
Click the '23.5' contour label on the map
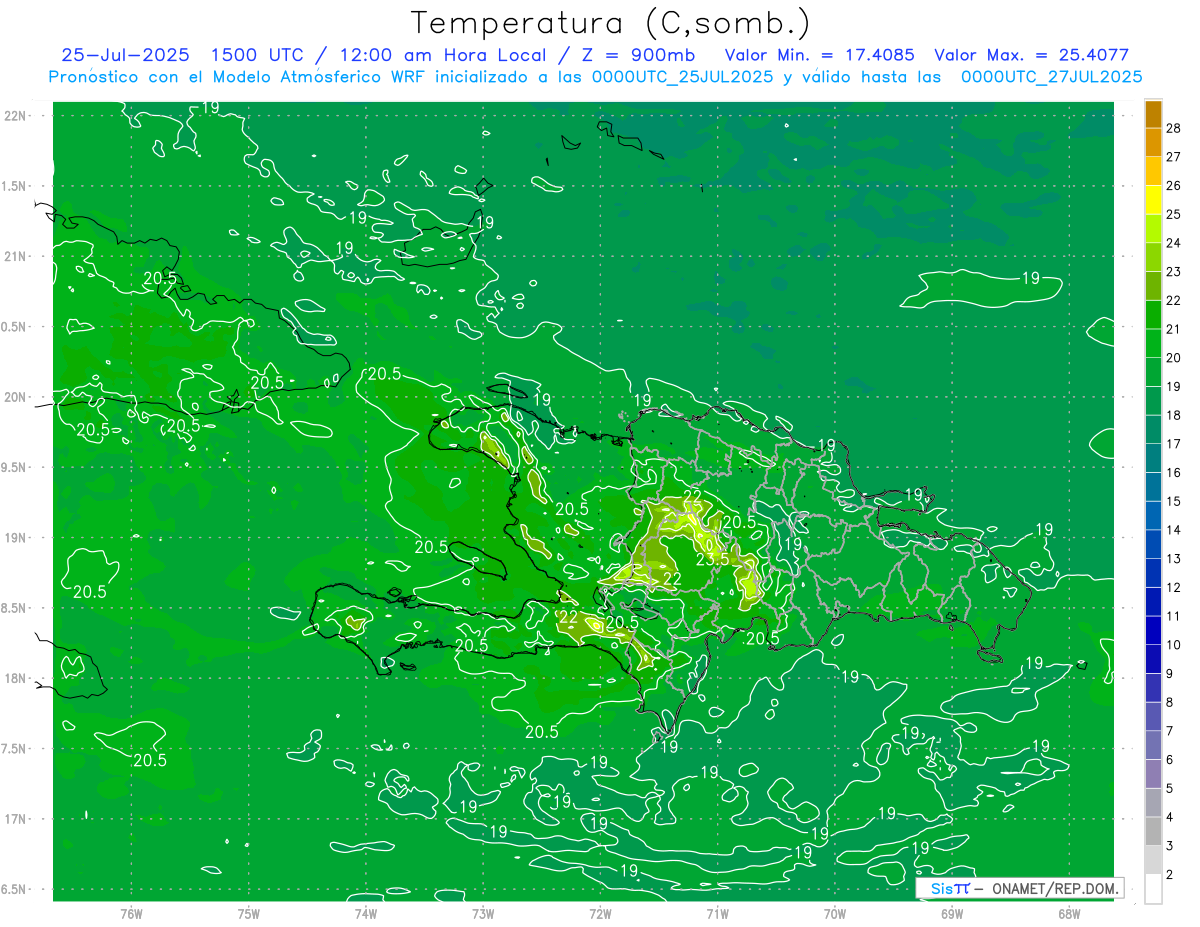(712, 559)
